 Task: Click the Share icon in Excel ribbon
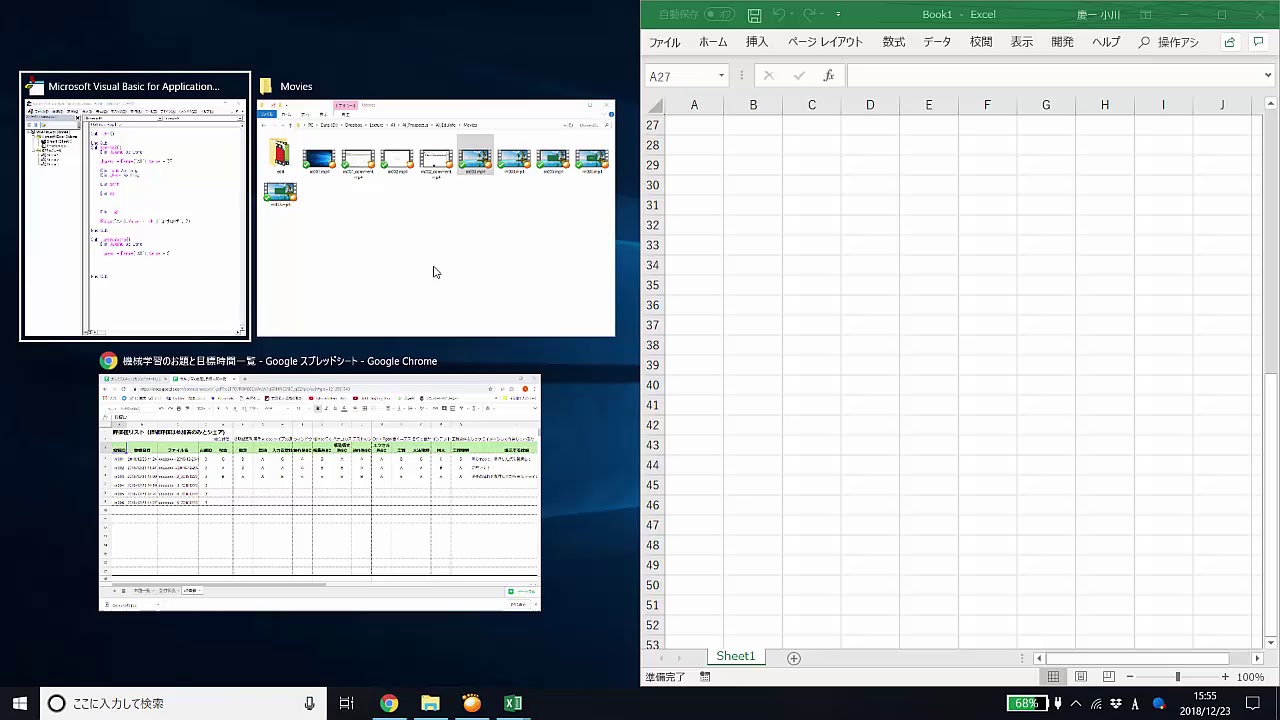(x=1229, y=42)
